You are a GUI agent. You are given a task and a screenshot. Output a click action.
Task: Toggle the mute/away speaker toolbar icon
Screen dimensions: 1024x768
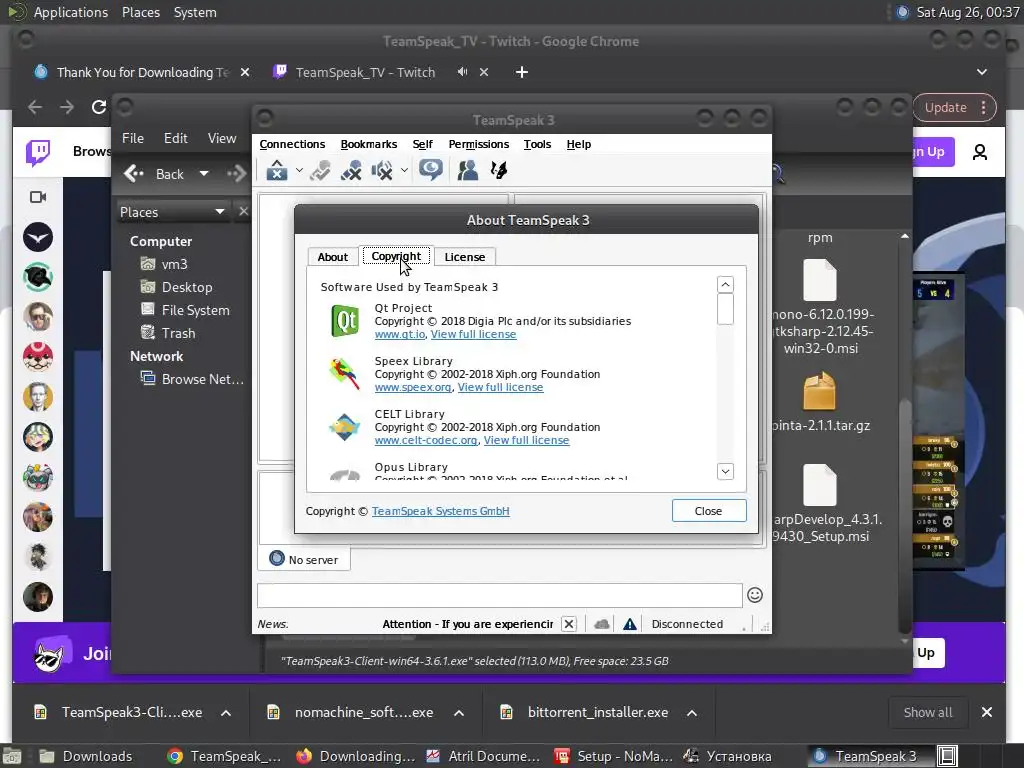click(382, 171)
